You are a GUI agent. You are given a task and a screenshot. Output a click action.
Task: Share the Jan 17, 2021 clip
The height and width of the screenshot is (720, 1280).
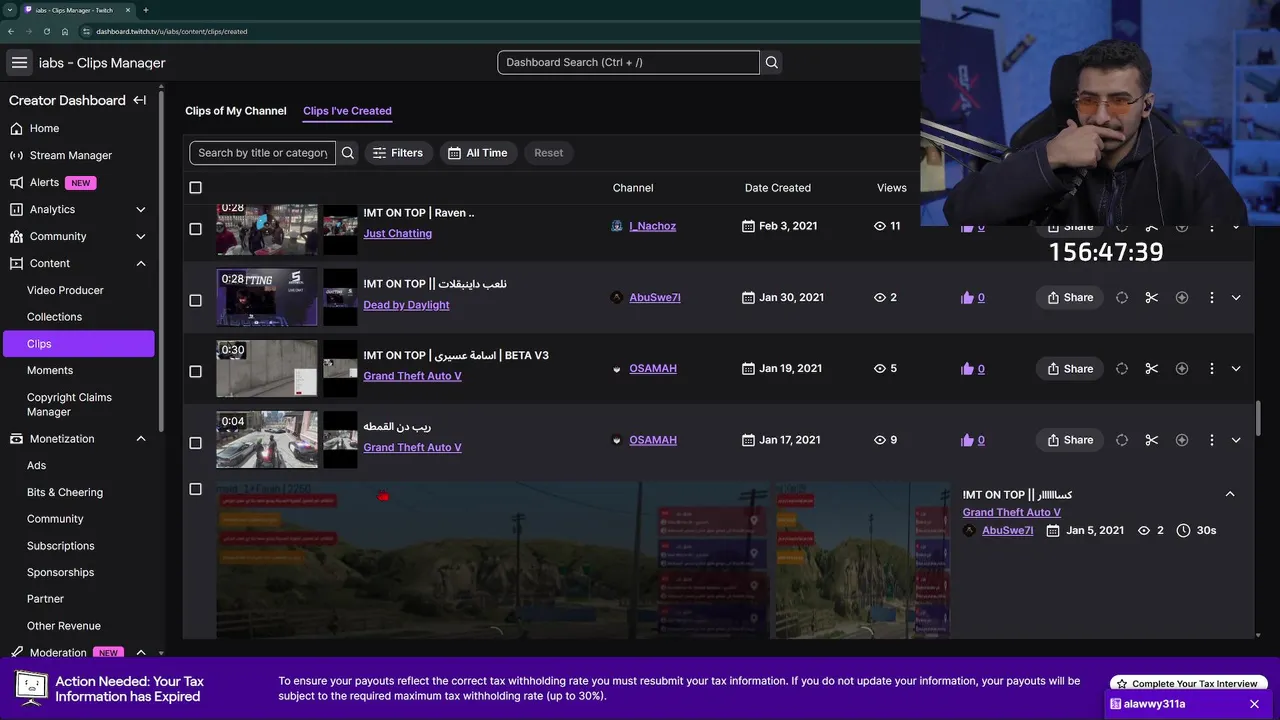pyautogui.click(x=1070, y=440)
